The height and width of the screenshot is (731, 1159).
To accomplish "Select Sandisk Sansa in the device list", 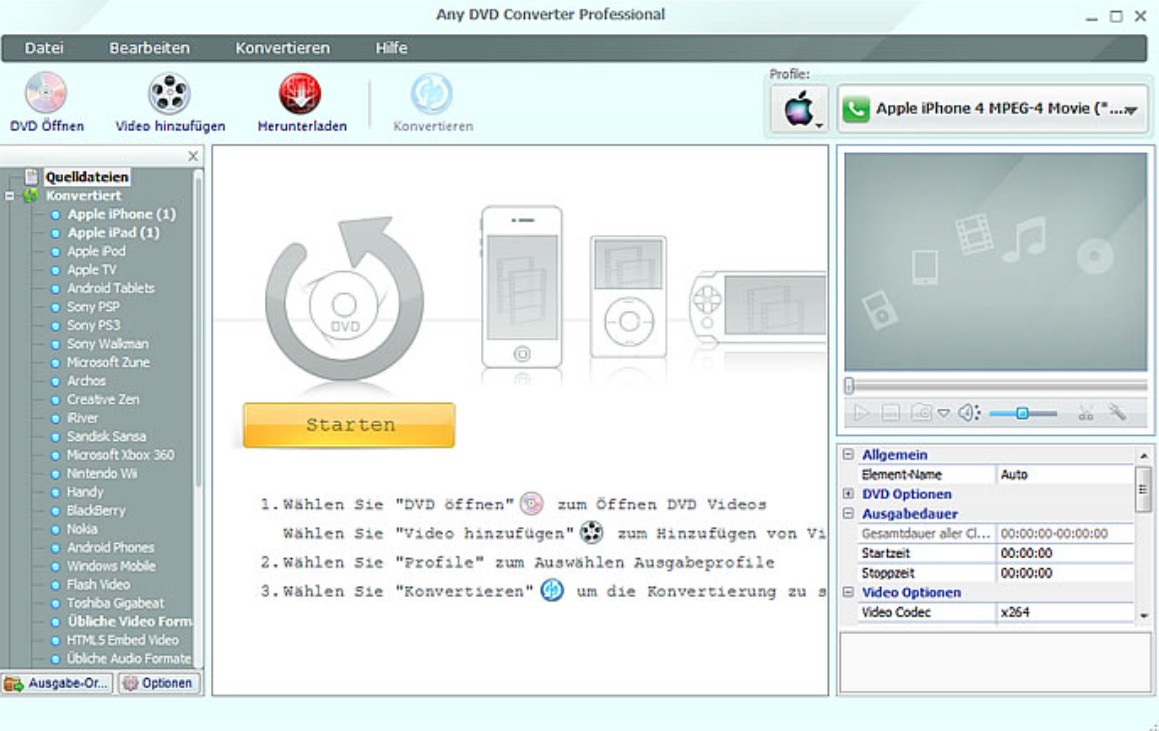I will coord(106,436).
